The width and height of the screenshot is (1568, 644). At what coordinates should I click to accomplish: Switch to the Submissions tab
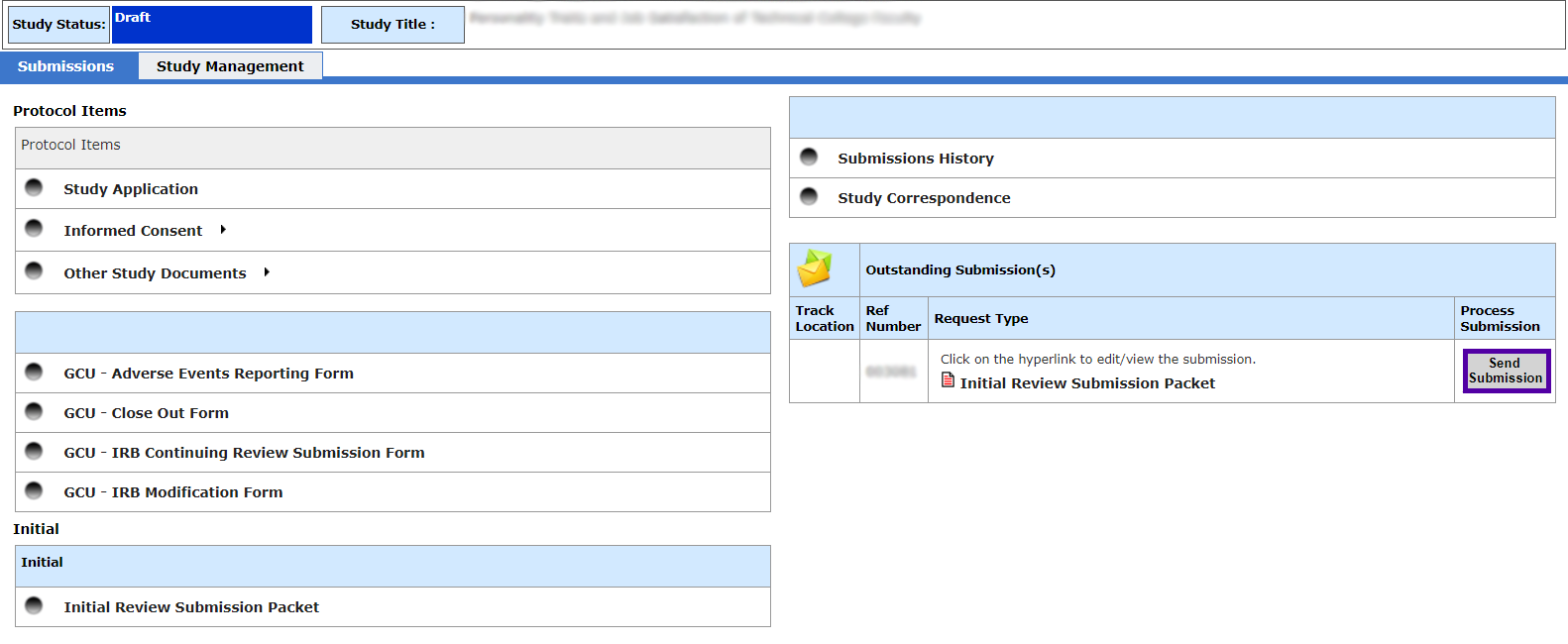pyautogui.click(x=65, y=65)
